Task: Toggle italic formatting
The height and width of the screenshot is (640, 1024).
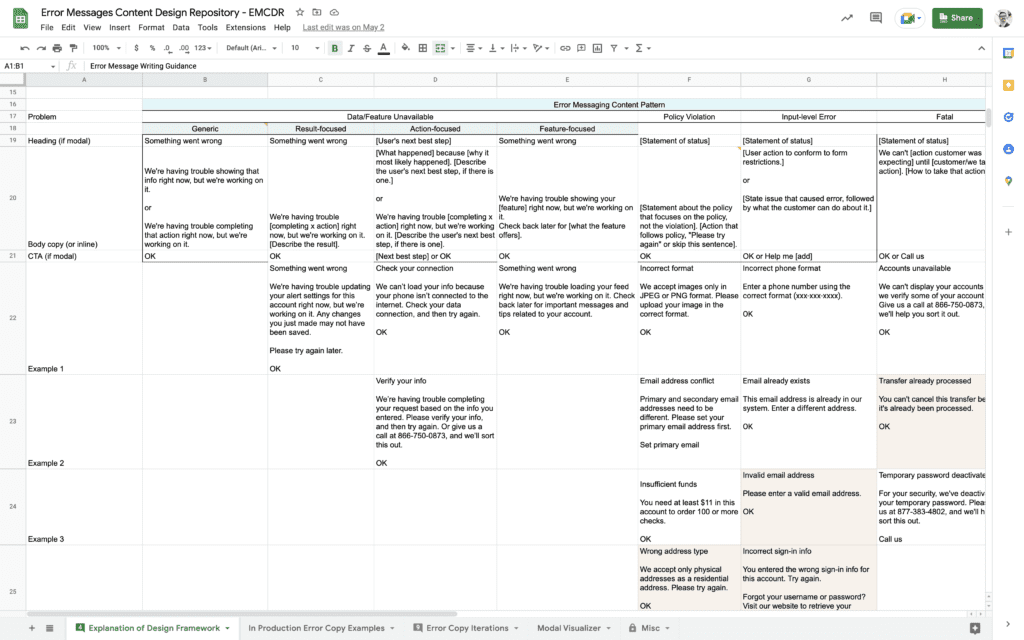Action: [350, 47]
